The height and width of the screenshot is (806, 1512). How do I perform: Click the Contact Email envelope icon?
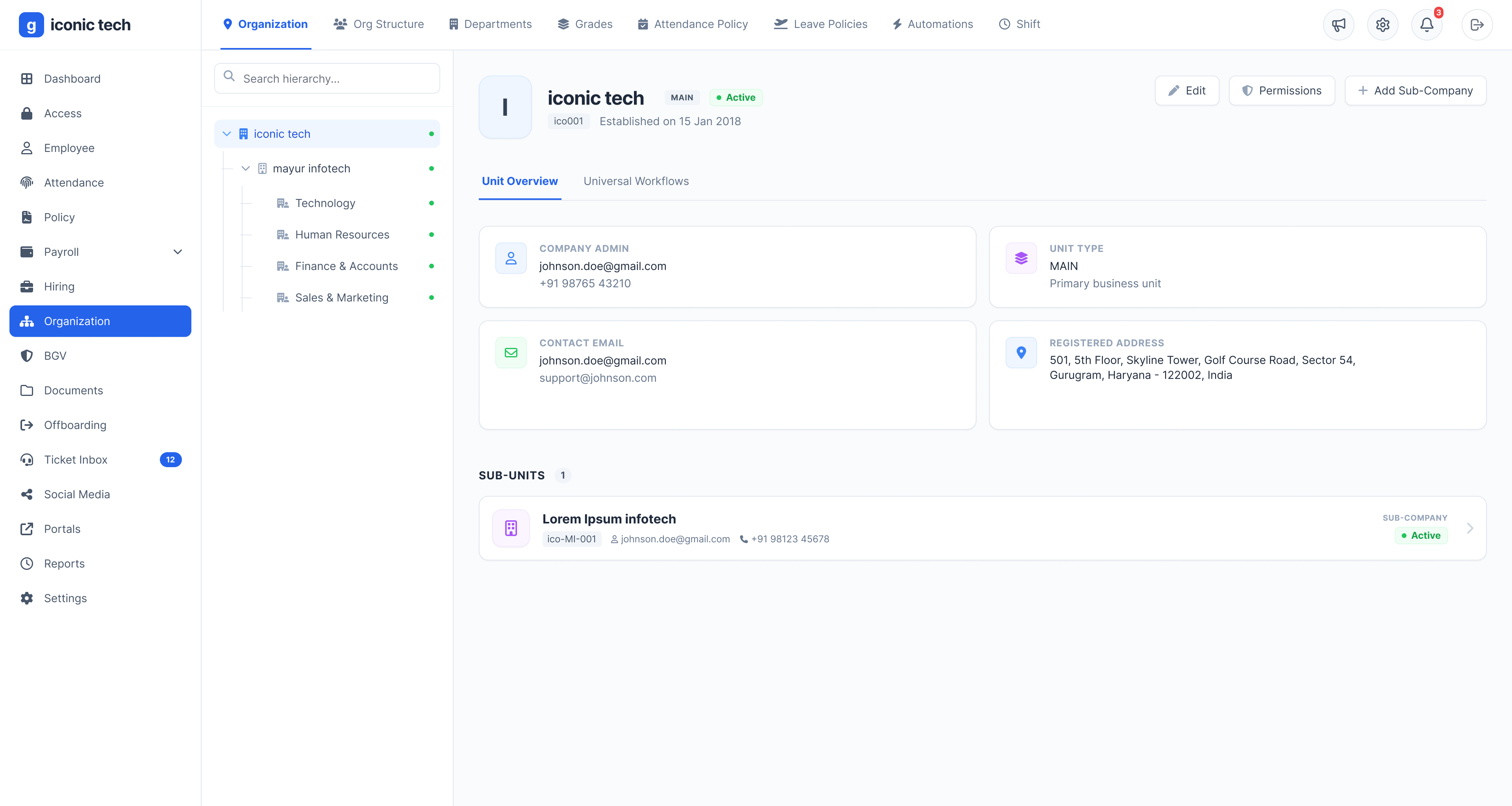pos(511,353)
